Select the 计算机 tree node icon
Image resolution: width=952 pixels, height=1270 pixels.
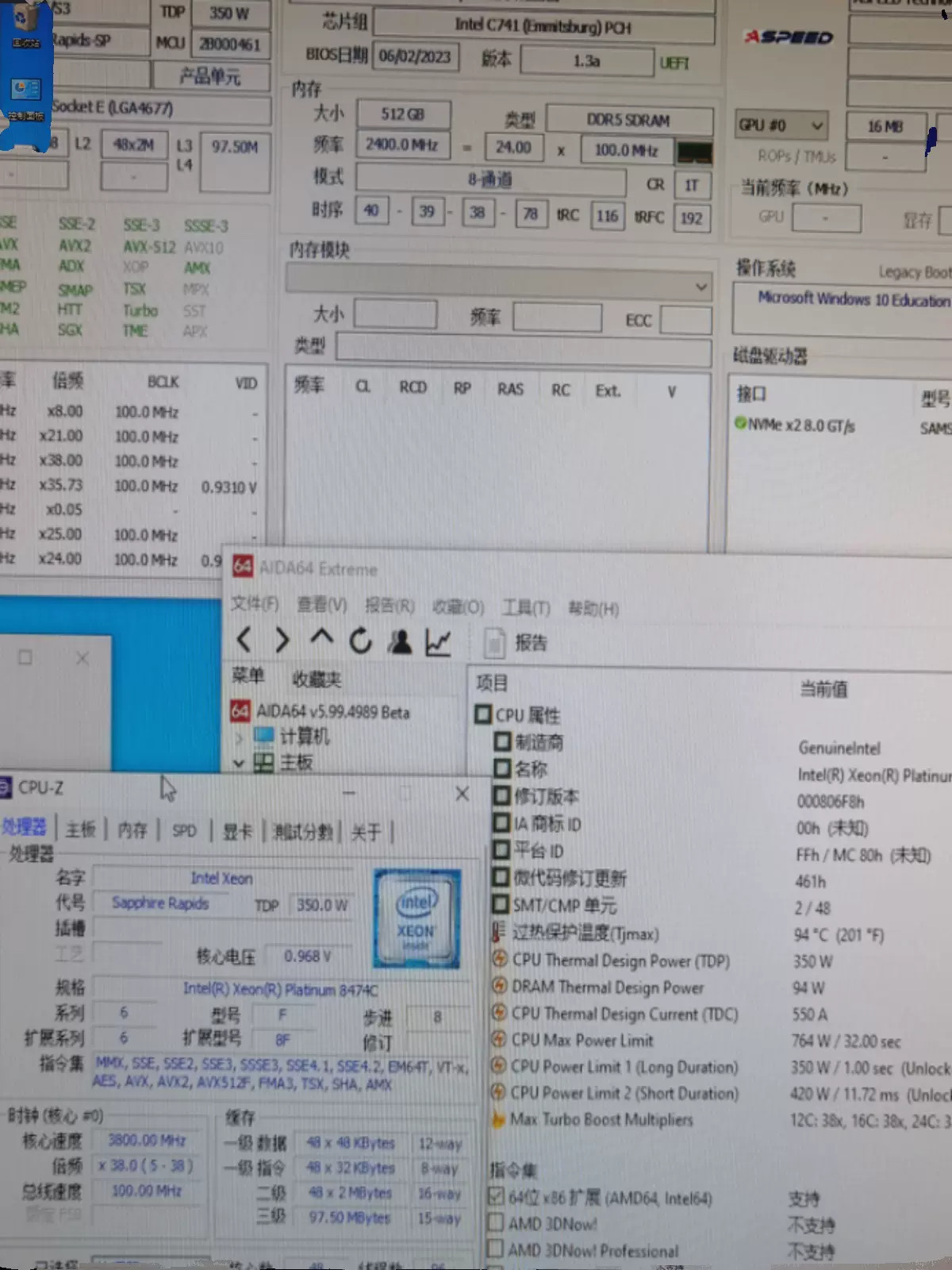click(264, 736)
